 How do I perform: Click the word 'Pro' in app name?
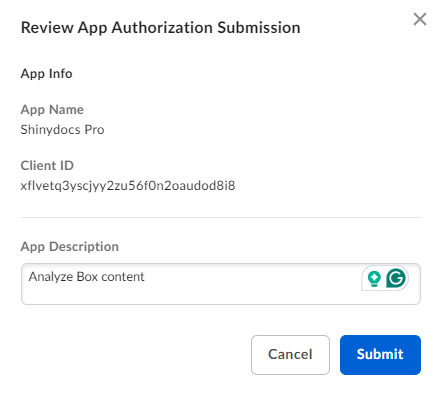[94, 130]
